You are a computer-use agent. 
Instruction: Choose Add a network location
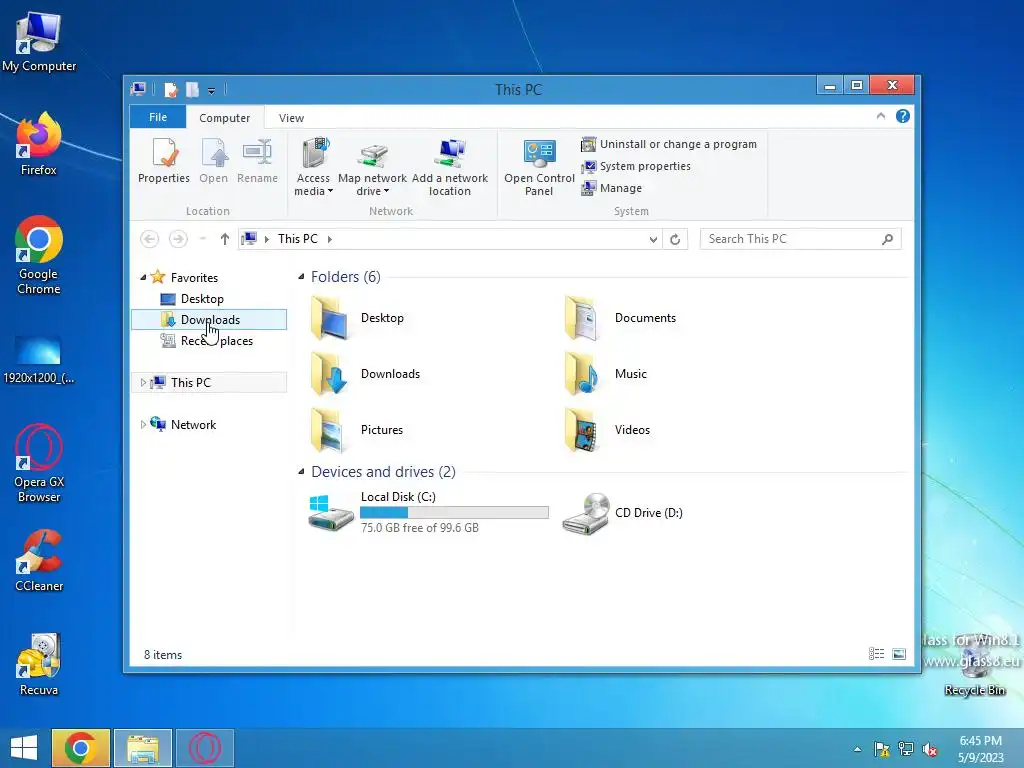(450, 167)
